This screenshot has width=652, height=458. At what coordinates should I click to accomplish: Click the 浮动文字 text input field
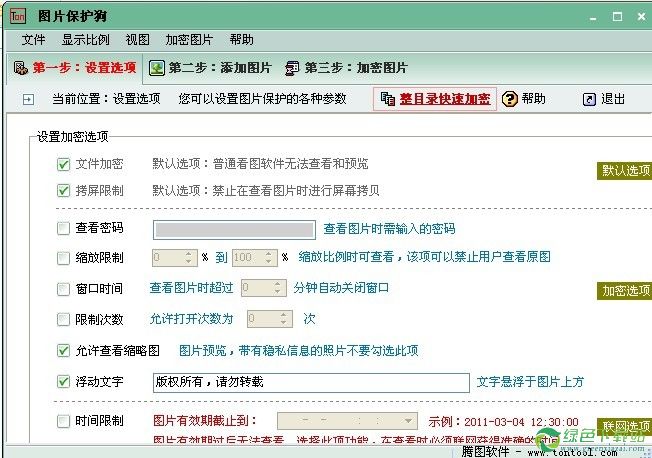[309, 382]
